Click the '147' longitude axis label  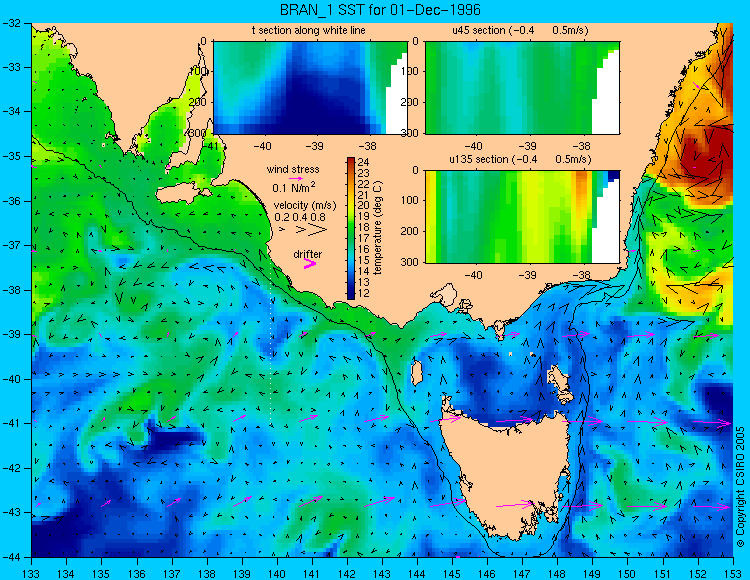[x=522, y=574]
